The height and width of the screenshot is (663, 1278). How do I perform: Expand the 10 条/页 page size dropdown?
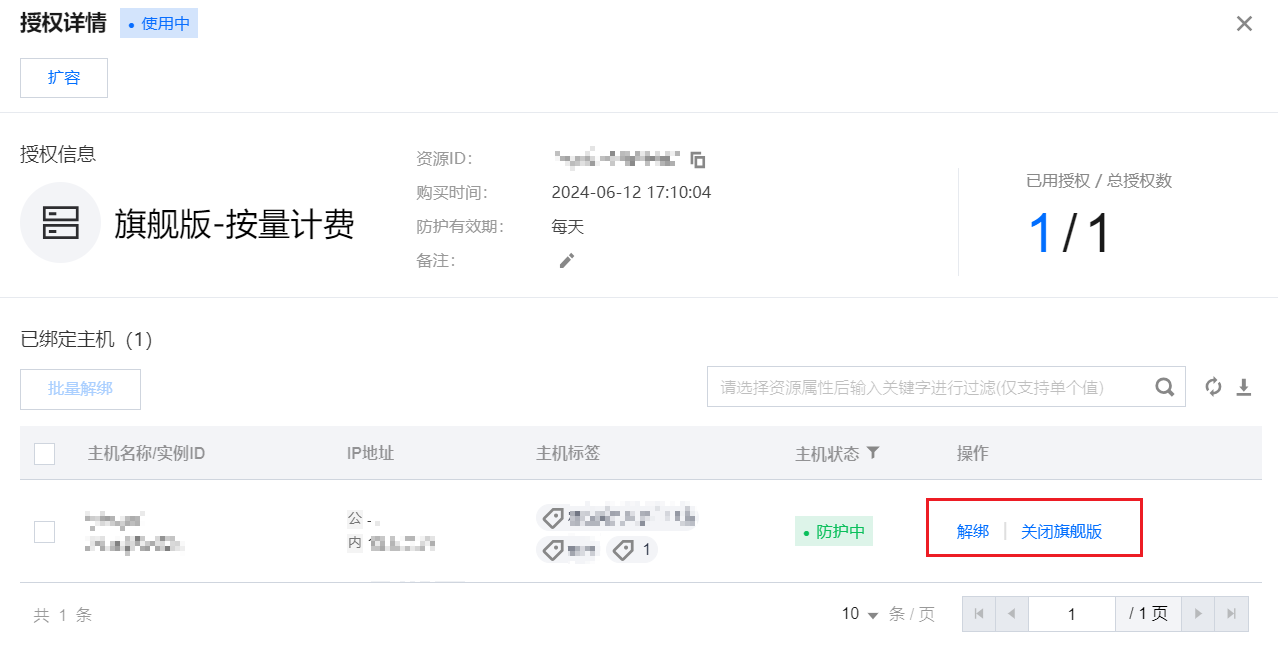pos(860,614)
